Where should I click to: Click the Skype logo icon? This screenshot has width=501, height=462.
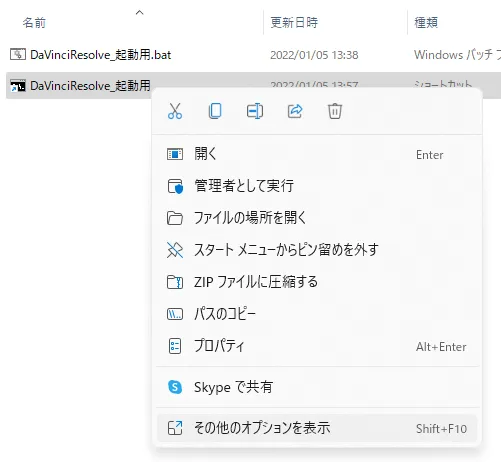175,387
